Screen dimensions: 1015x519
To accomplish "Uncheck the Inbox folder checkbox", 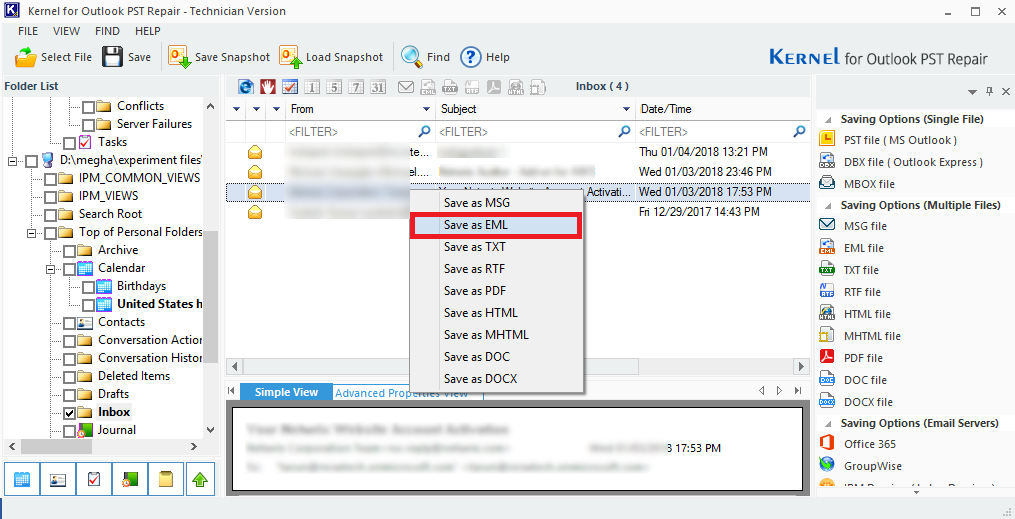I will coord(69,412).
